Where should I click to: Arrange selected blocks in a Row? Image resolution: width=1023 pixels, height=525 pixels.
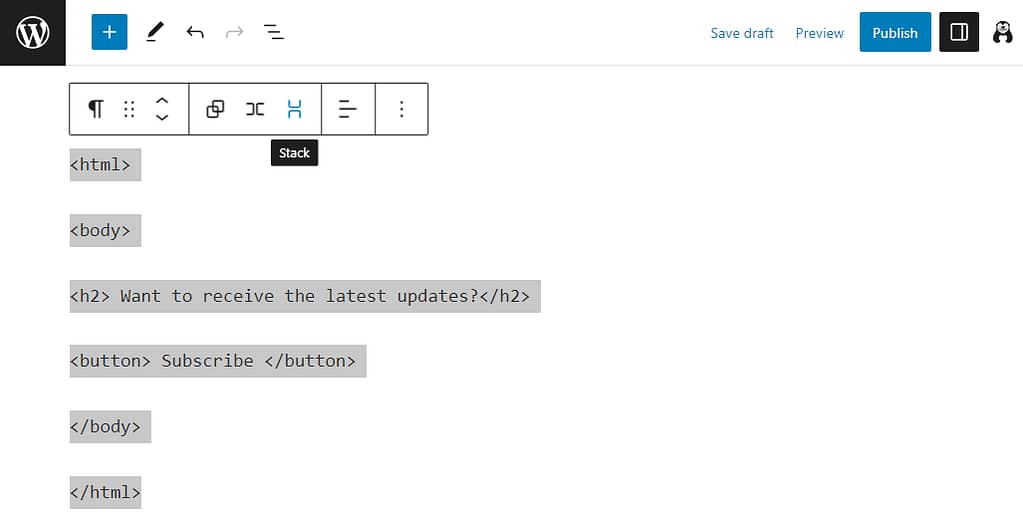[255, 109]
